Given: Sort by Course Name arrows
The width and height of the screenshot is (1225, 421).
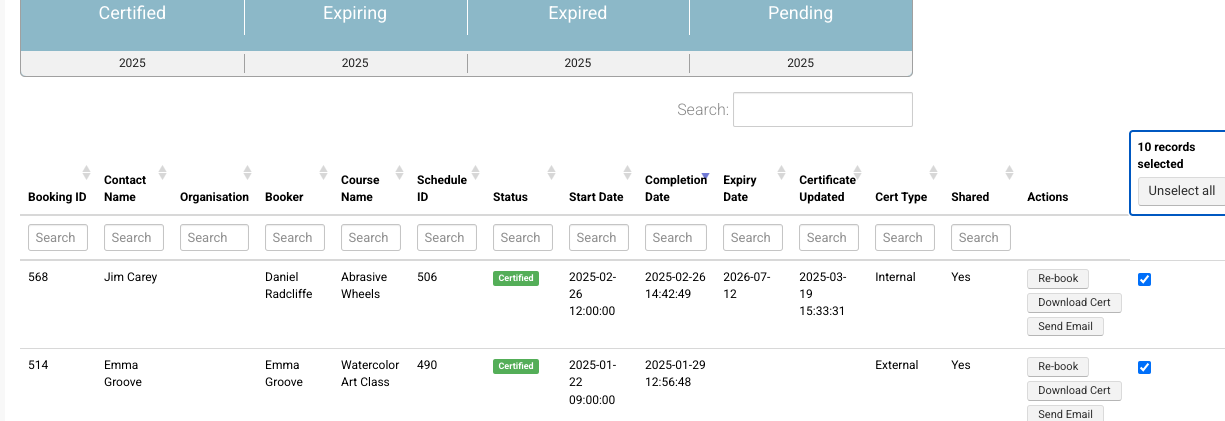Looking at the screenshot, I should coord(399,172).
